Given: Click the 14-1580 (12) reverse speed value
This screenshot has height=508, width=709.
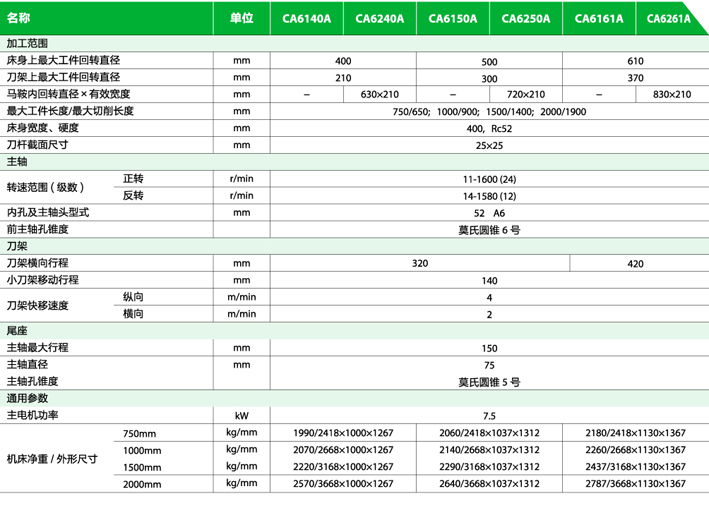Looking at the screenshot, I should coord(489,195).
